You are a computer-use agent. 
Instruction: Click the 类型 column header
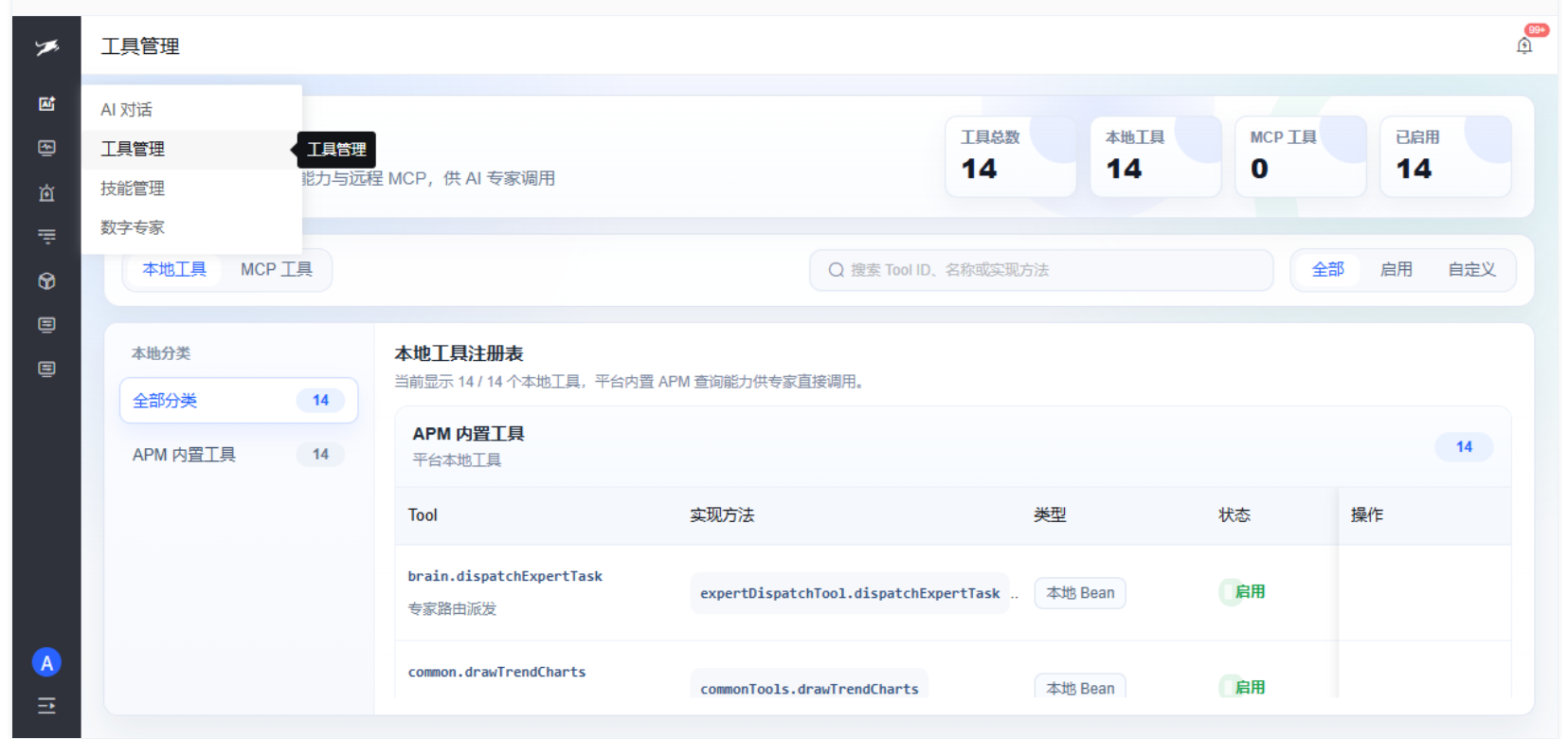[1050, 515]
